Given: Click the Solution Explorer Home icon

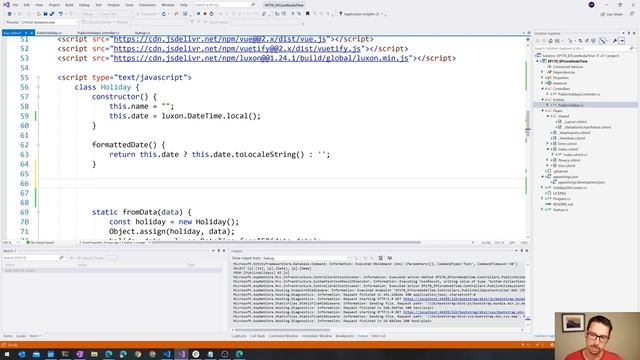Looking at the screenshot, I should point(551,41).
